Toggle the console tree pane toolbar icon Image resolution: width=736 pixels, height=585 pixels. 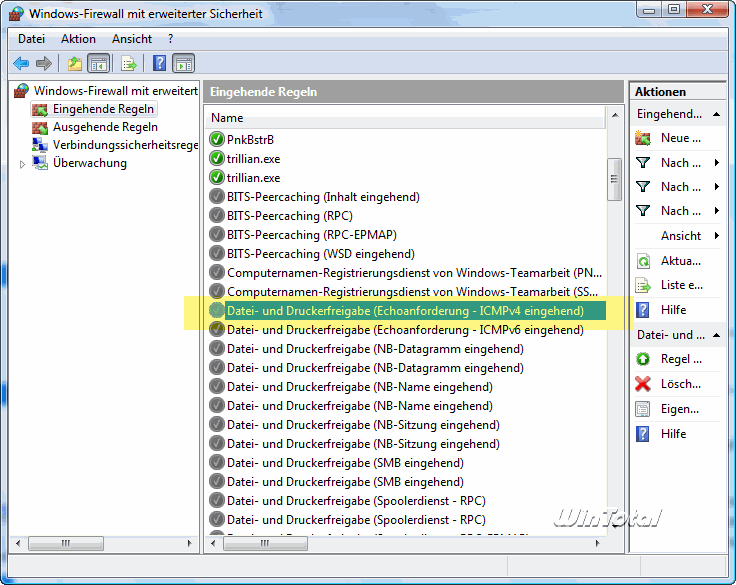[99, 63]
